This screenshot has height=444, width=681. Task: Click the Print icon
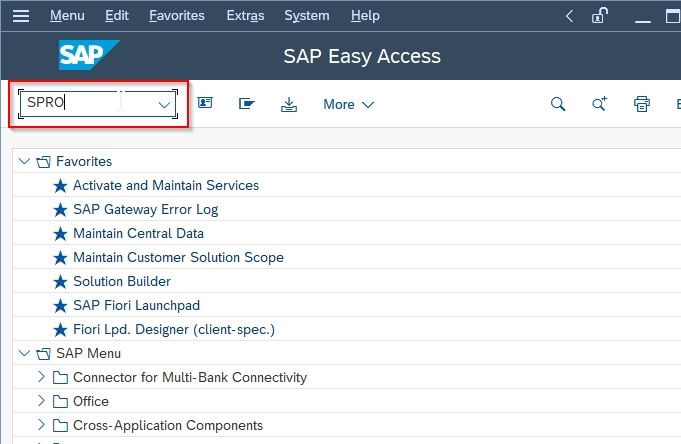click(x=641, y=104)
